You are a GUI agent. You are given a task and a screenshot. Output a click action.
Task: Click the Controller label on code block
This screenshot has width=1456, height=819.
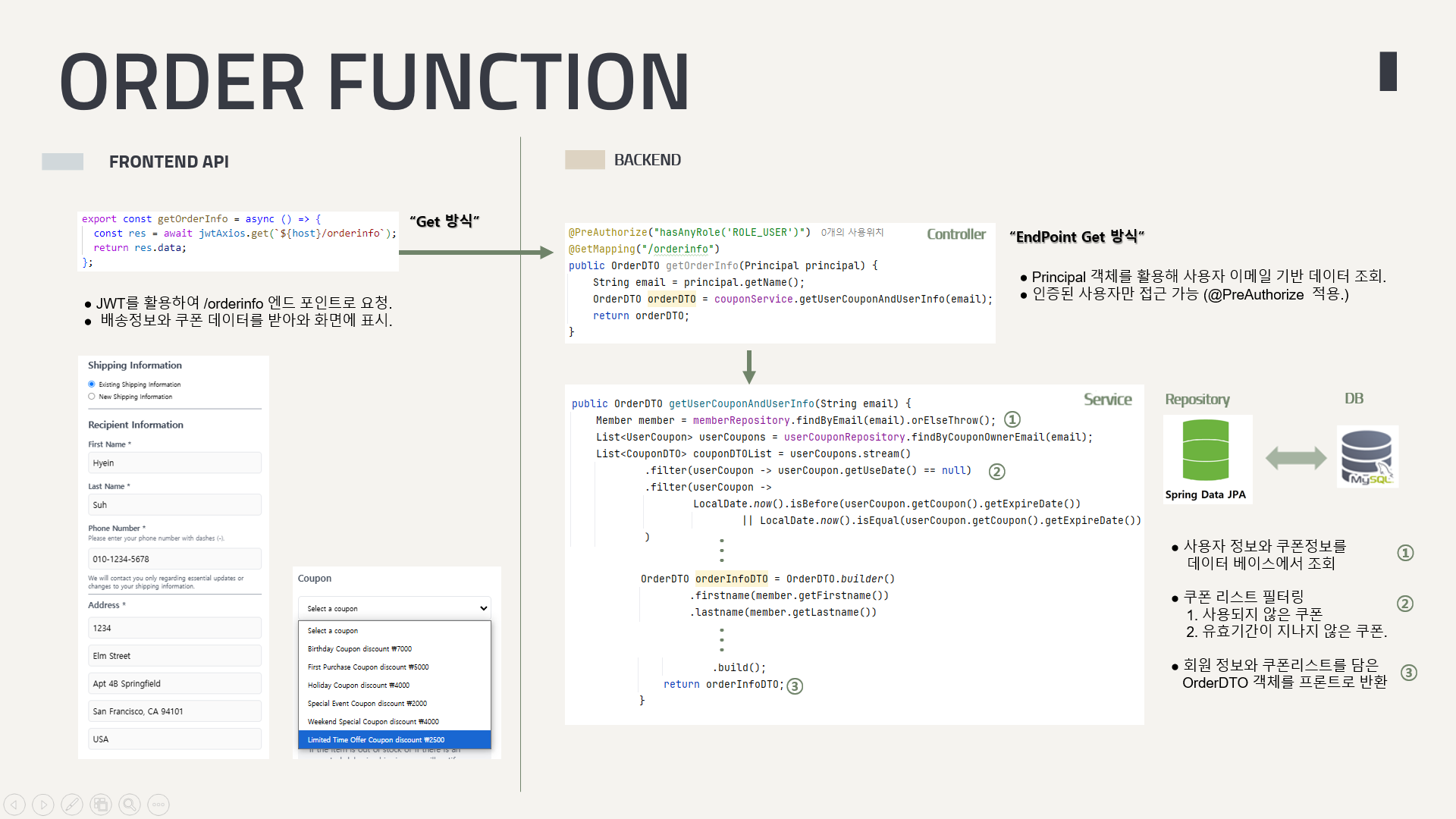pos(955,234)
